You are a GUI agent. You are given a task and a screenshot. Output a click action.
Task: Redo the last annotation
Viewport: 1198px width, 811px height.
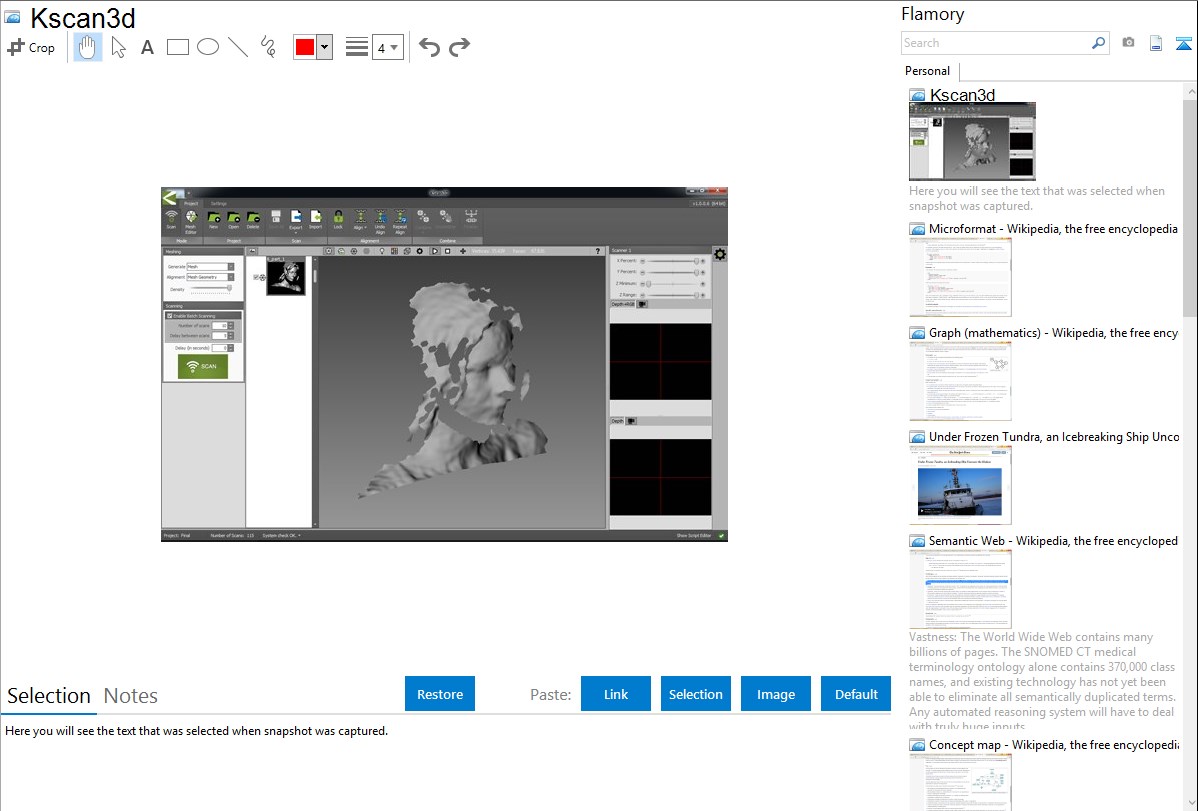[459, 47]
